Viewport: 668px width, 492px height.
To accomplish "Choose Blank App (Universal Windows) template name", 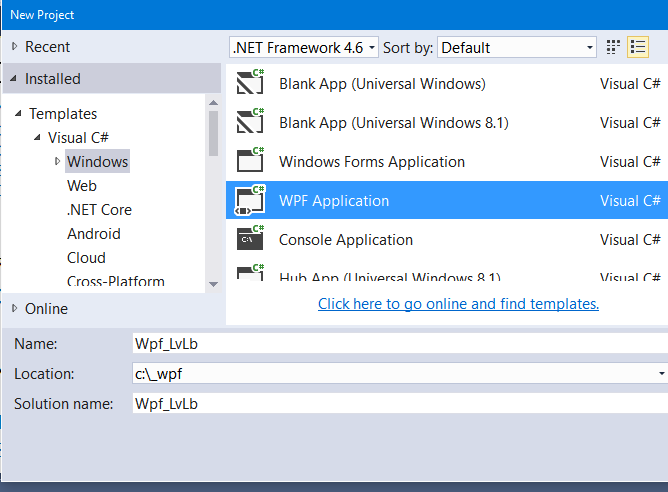I will point(382,83).
